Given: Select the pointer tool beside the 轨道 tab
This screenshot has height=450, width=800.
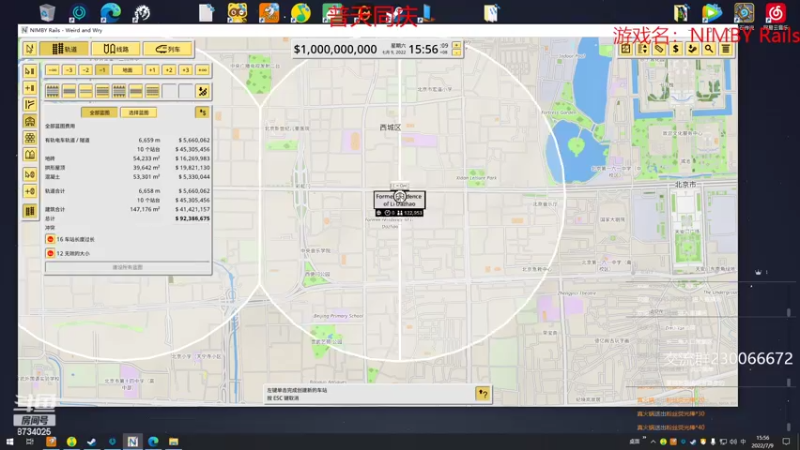Looking at the screenshot, I should [30, 49].
